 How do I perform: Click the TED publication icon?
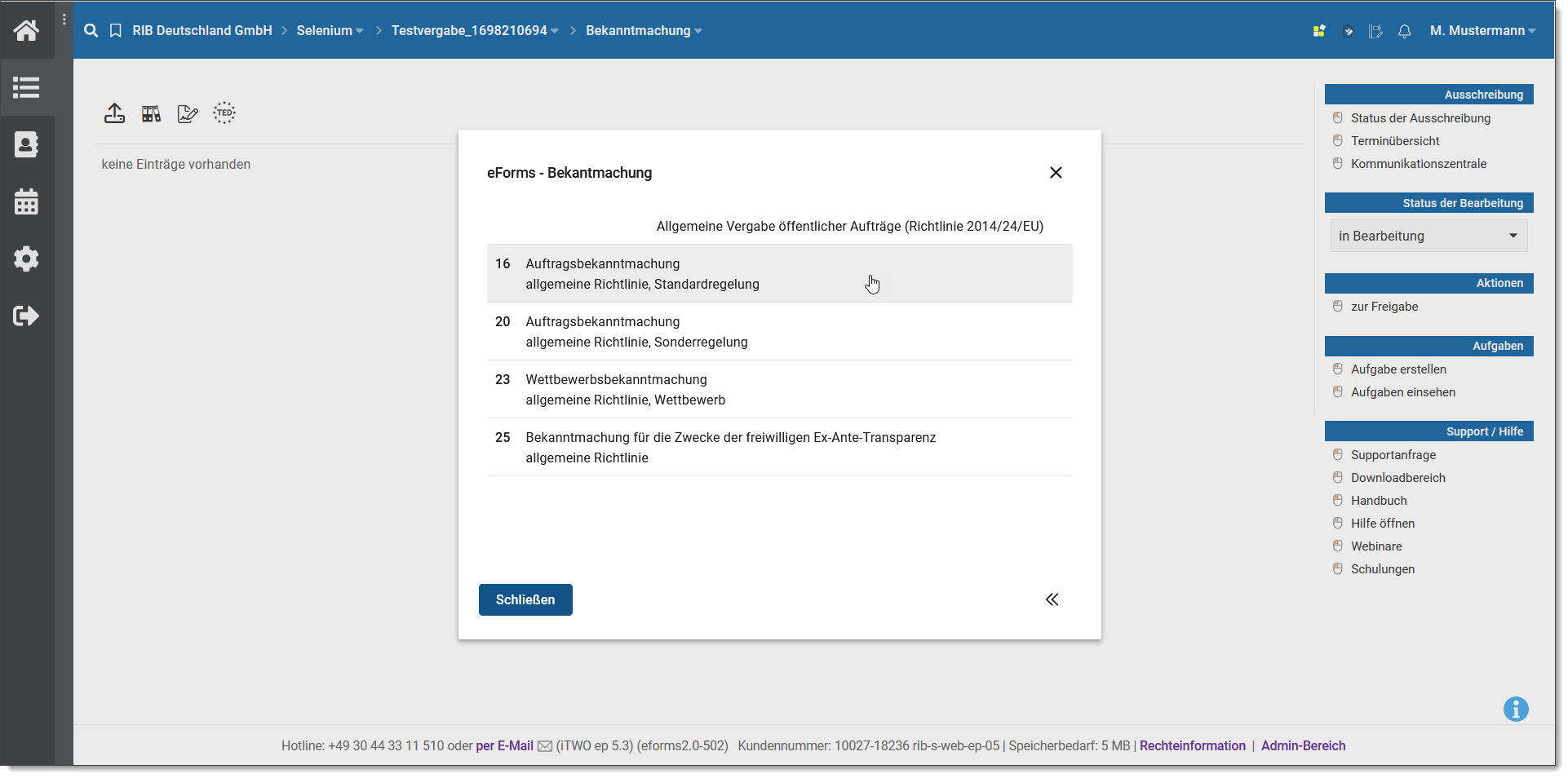[224, 113]
